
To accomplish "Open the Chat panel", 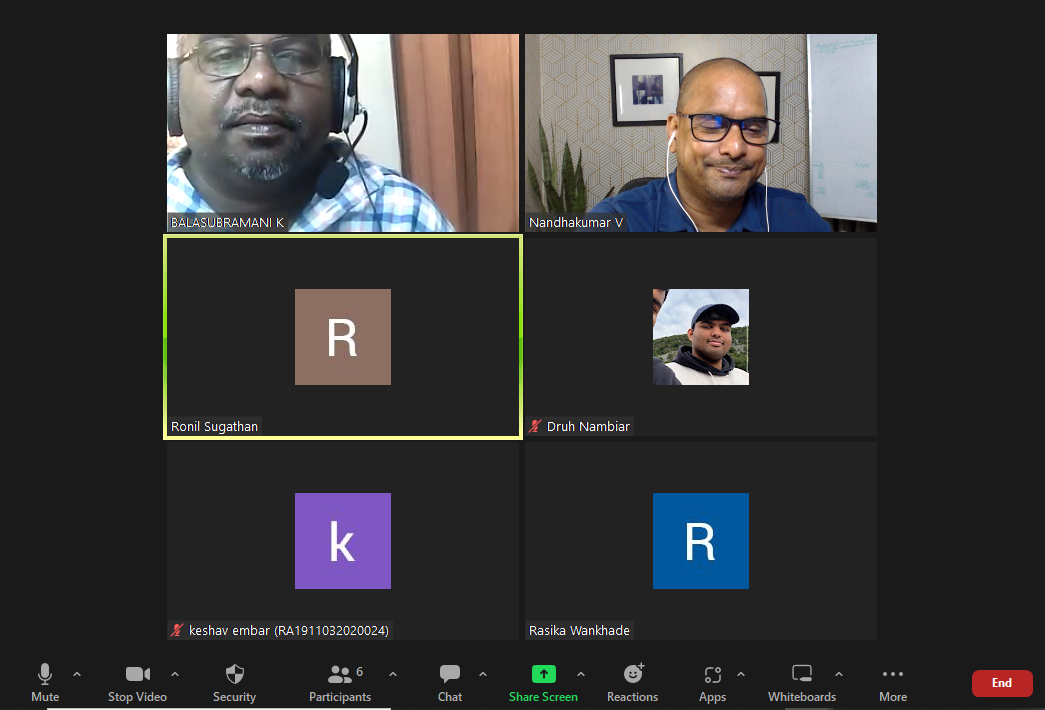I will [x=450, y=683].
